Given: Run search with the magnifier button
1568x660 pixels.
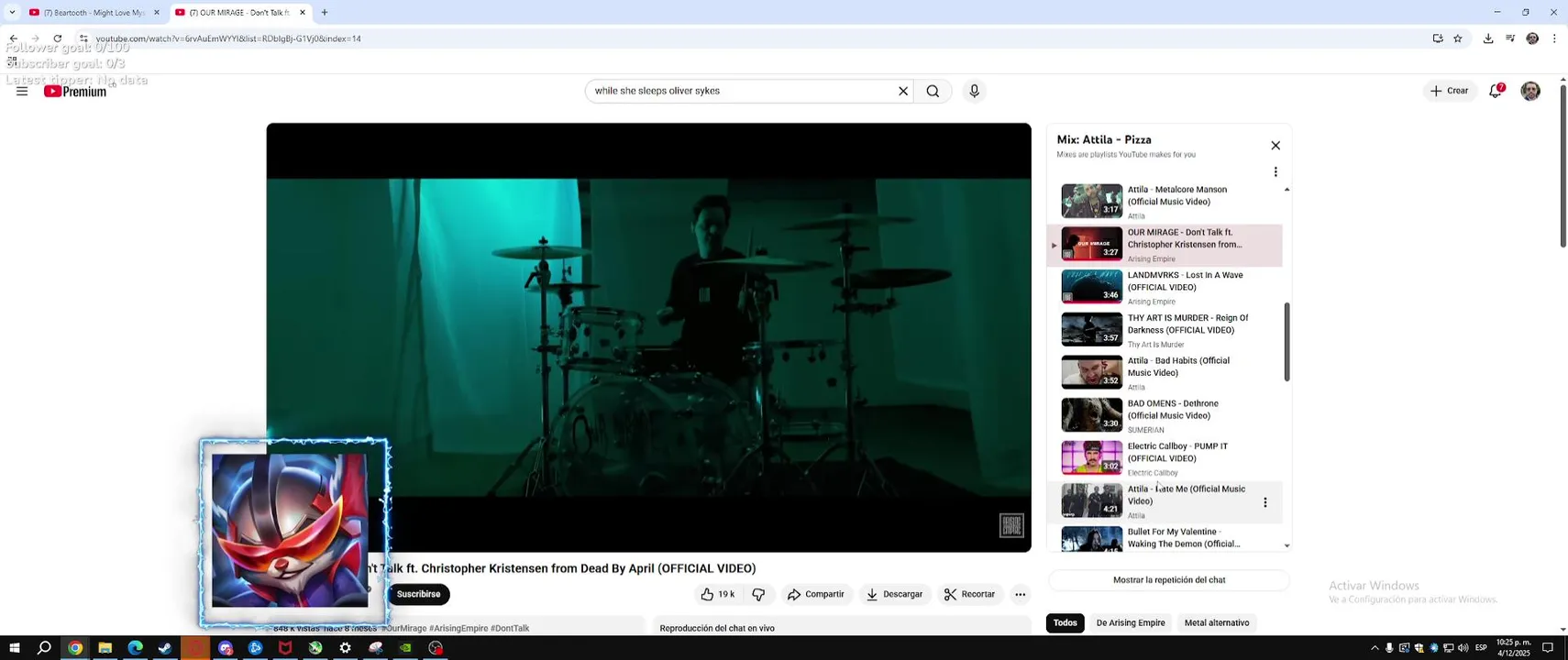Looking at the screenshot, I should coord(933,91).
